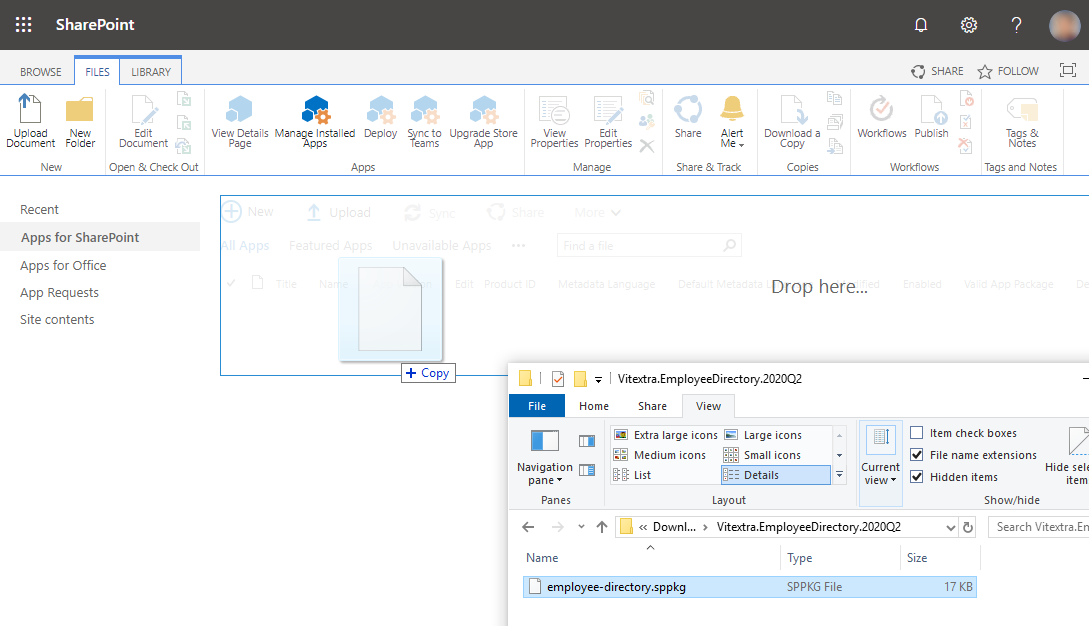Switch to the Explorer Home tab
1089x626 pixels.
click(594, 406)
